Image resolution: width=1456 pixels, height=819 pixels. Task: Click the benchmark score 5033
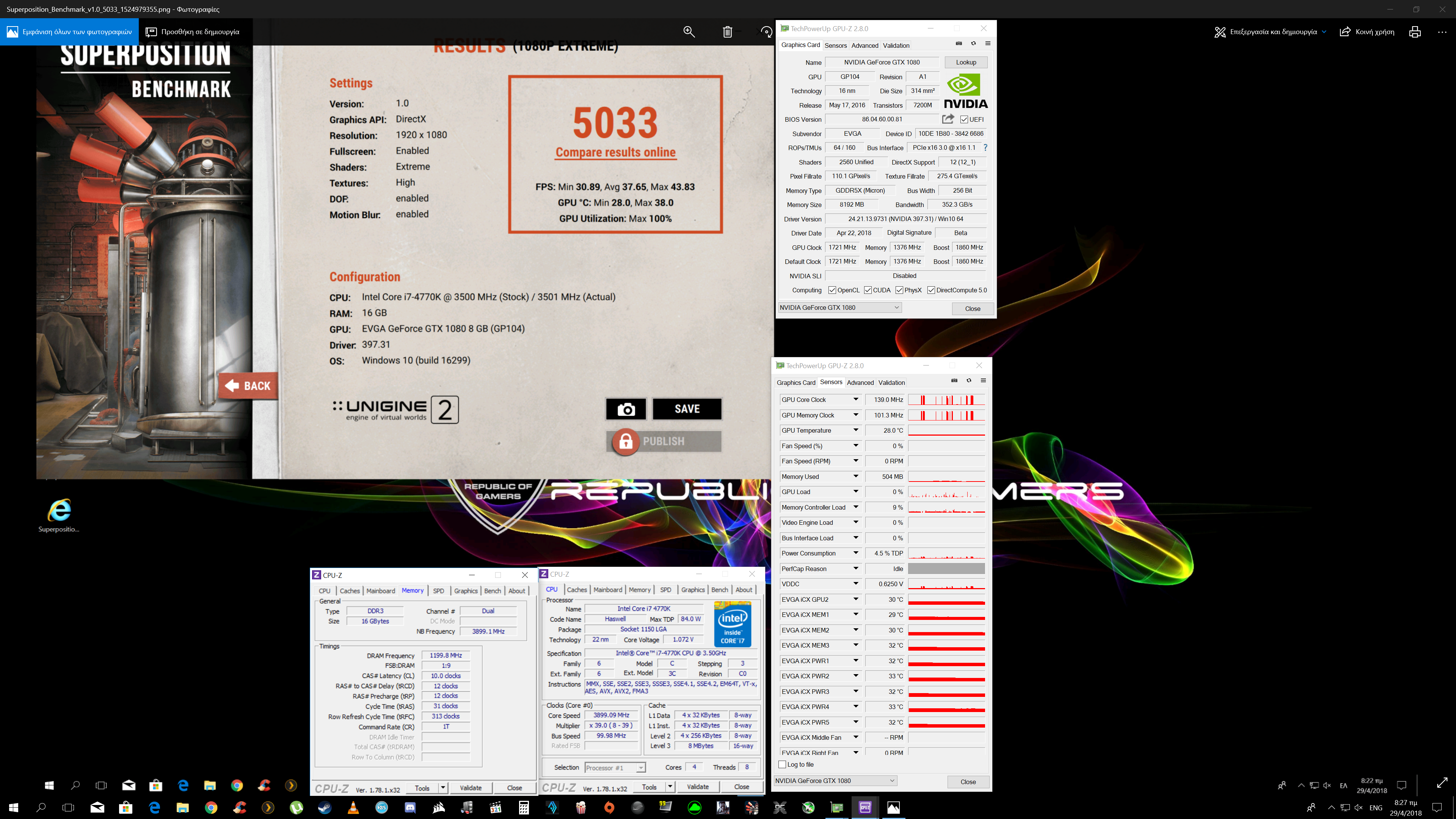coord(615,123)
